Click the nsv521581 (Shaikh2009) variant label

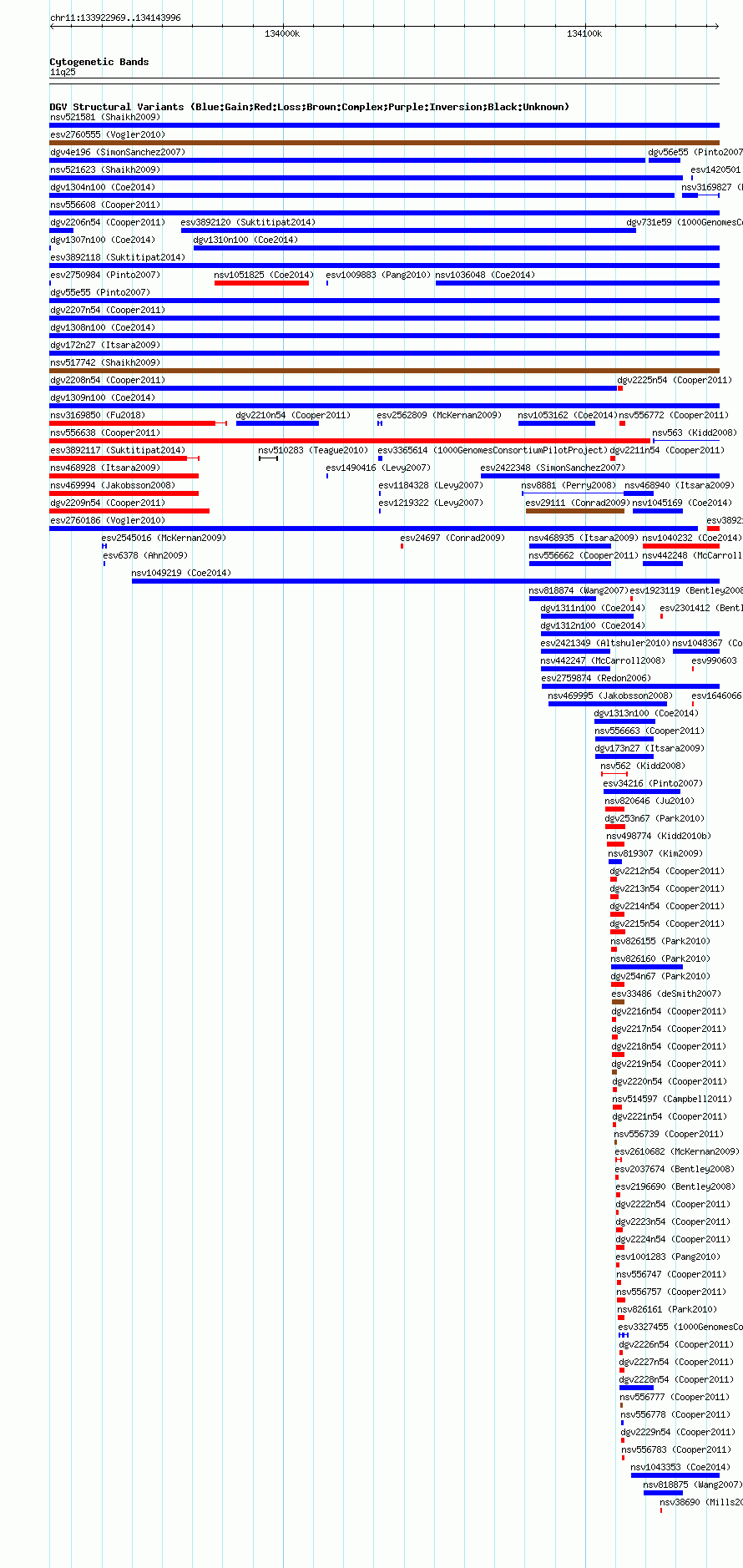(x=105, y=118)
